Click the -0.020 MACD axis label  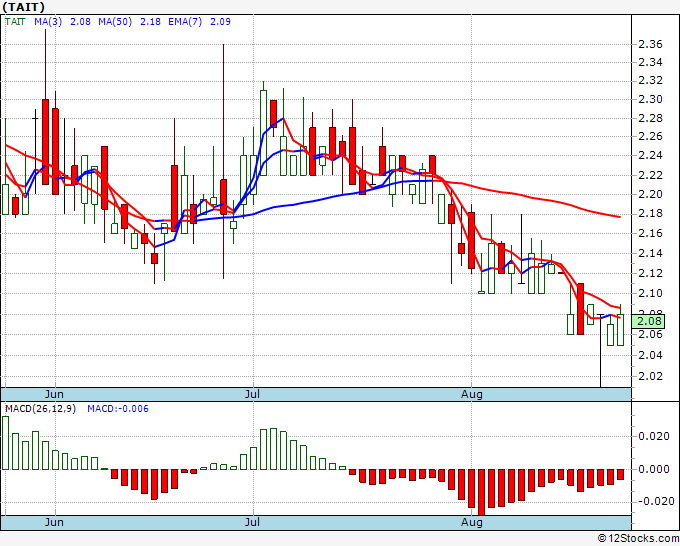[x=654, y=501]
